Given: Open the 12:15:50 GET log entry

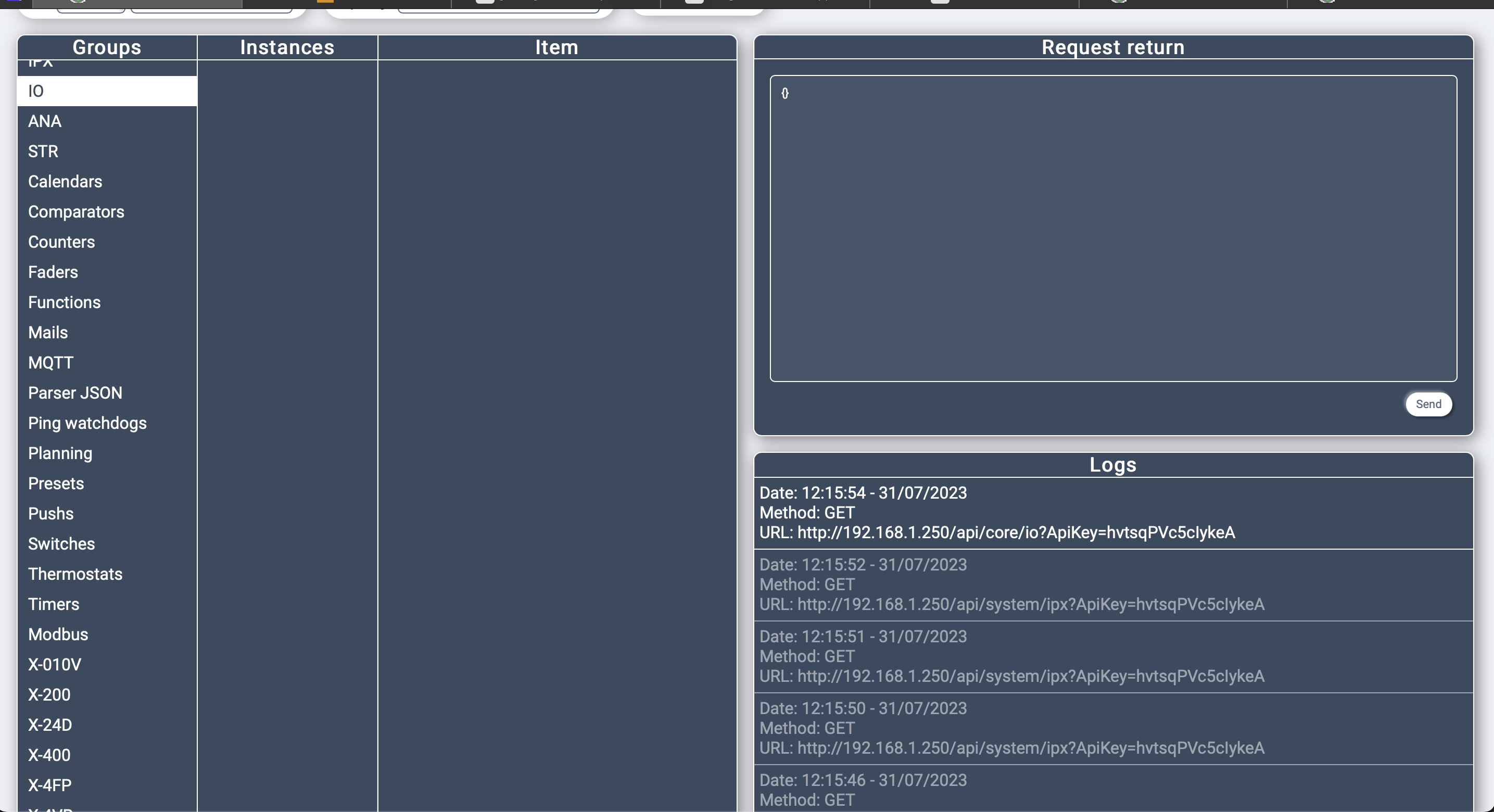Looking at the screenshot, I should point(1112,728).
